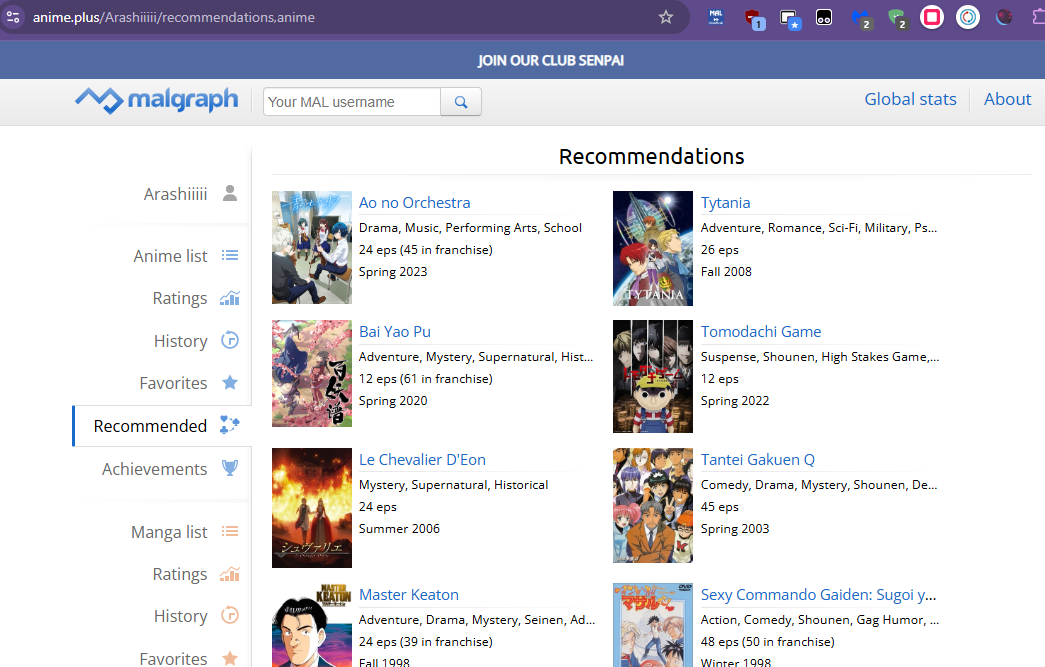
Task: Open the Tantei Gakuen Q title link
Action: (758, 460)
